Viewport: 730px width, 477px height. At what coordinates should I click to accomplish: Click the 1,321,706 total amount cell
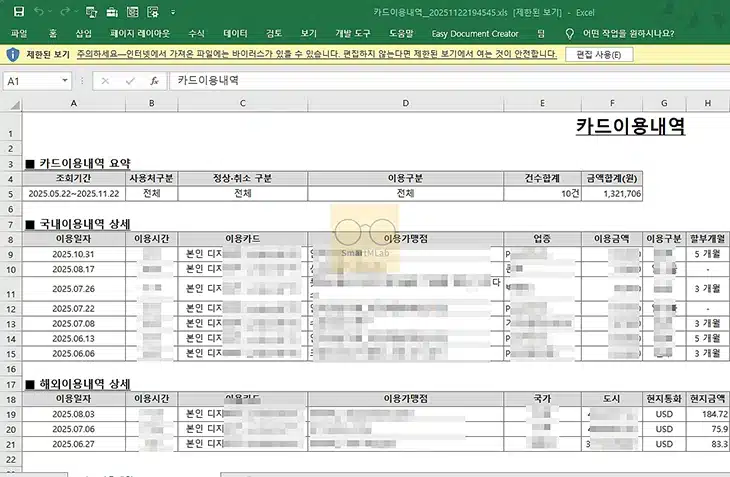pos(612,194)
